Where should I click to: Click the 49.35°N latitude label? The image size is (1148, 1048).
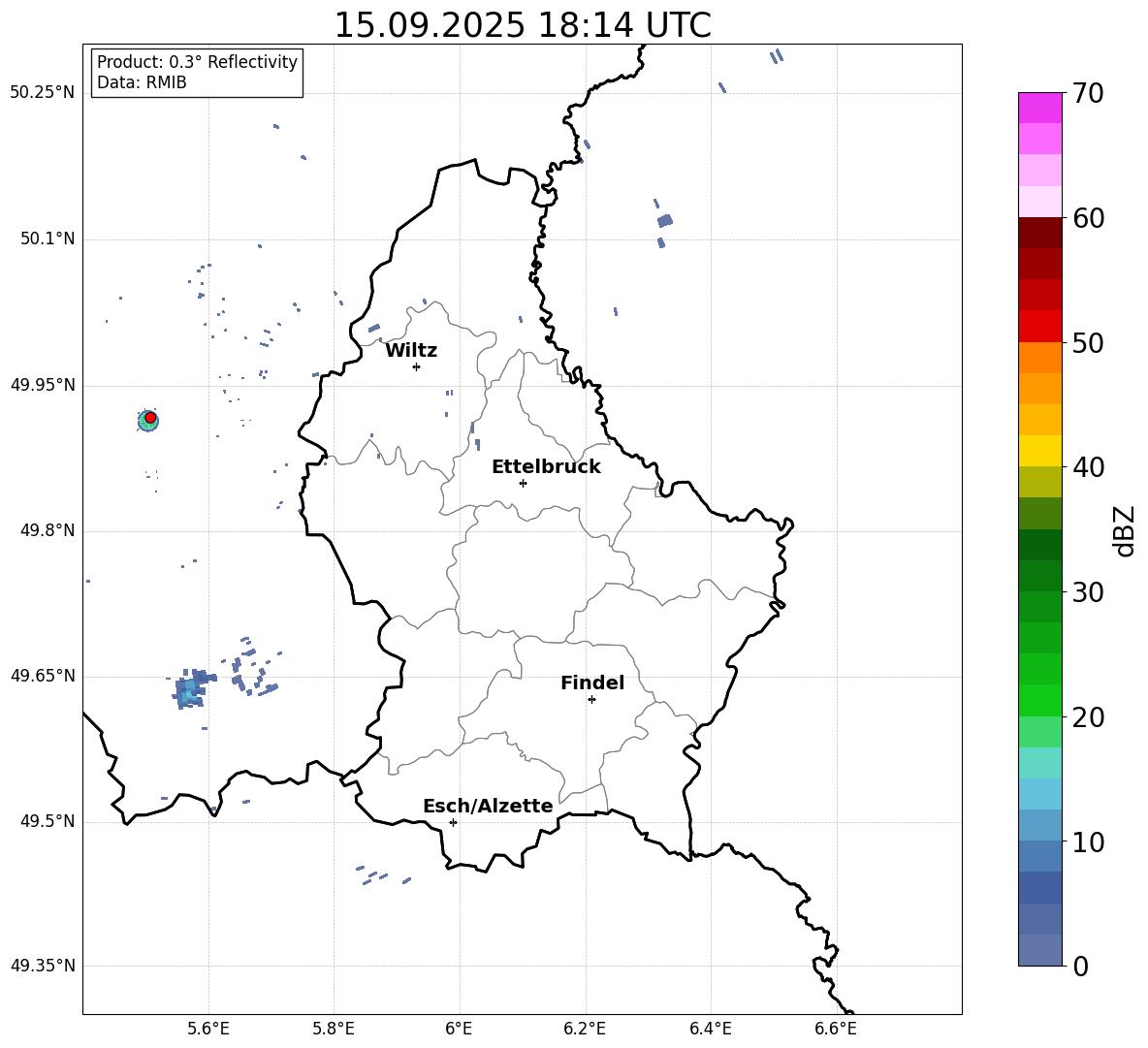[x=43, y=966]
